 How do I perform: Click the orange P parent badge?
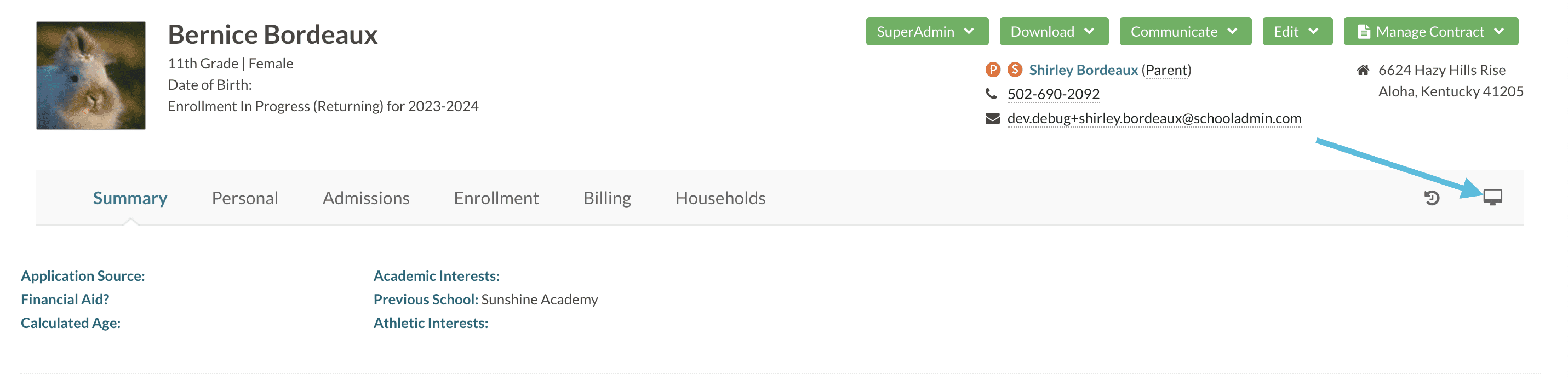pyautogui.click(x=992, y=70)
